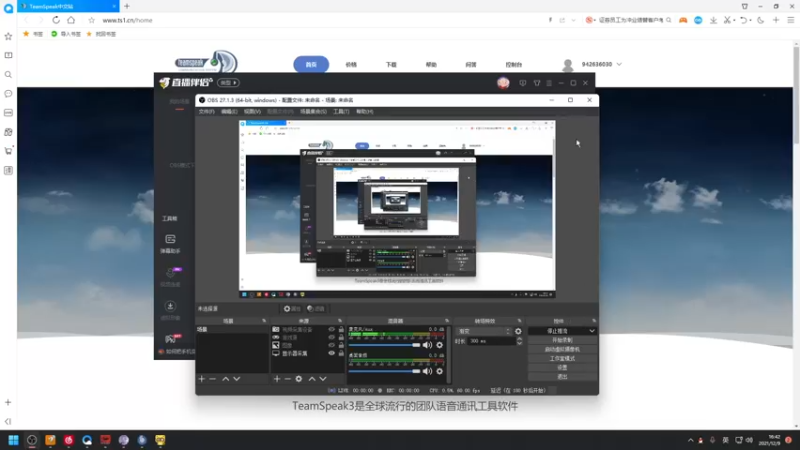Adjust Mic/Aux volume slider
Image resolution: width=800 pixels, height=450 pixels.
pyautogui.click(x=384, y=345)
